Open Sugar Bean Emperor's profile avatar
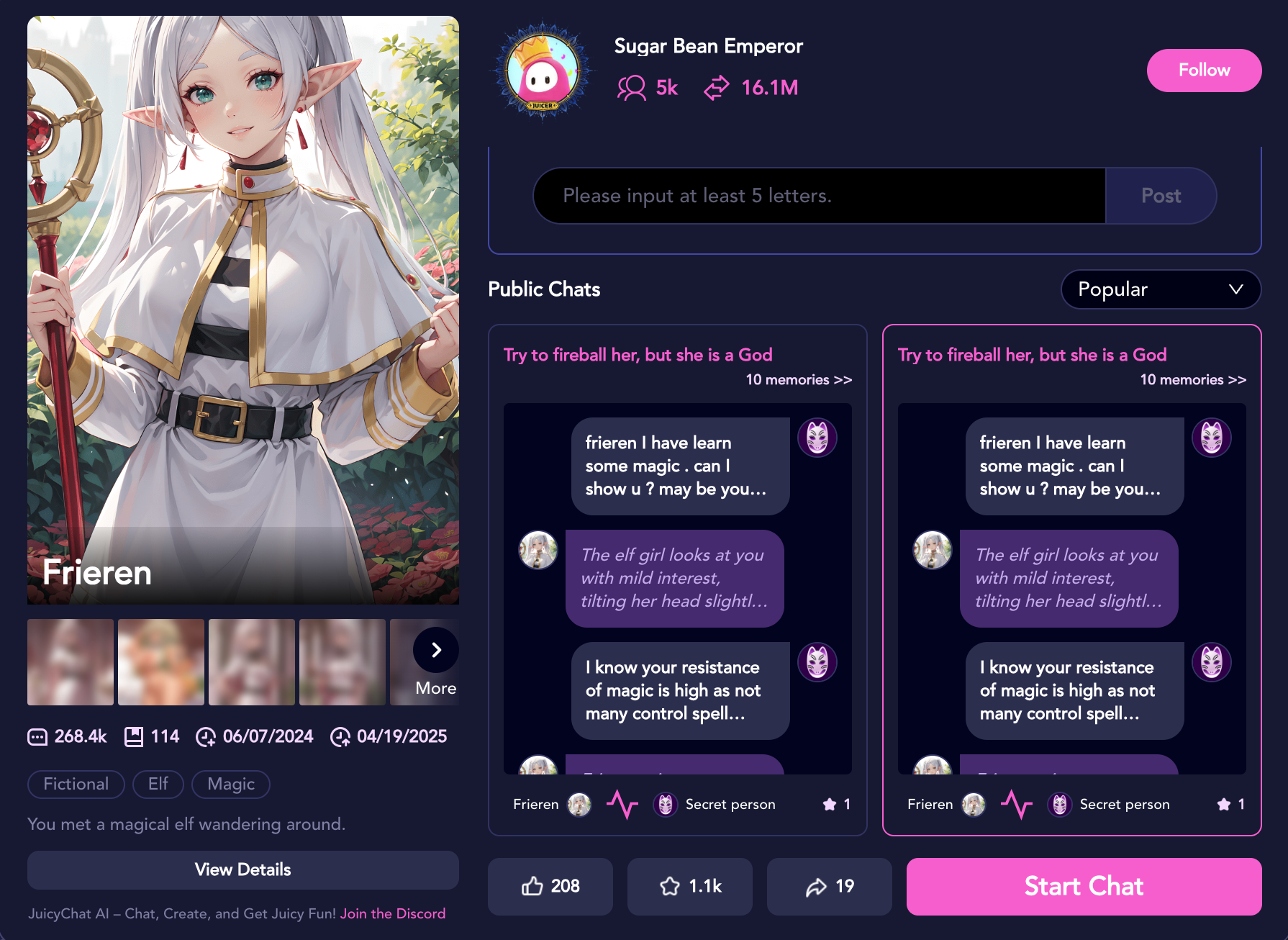 (x=543, y=71)
